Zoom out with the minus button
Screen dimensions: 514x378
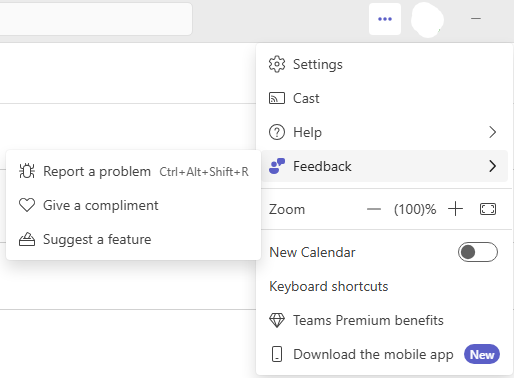[x=374, y=209]
